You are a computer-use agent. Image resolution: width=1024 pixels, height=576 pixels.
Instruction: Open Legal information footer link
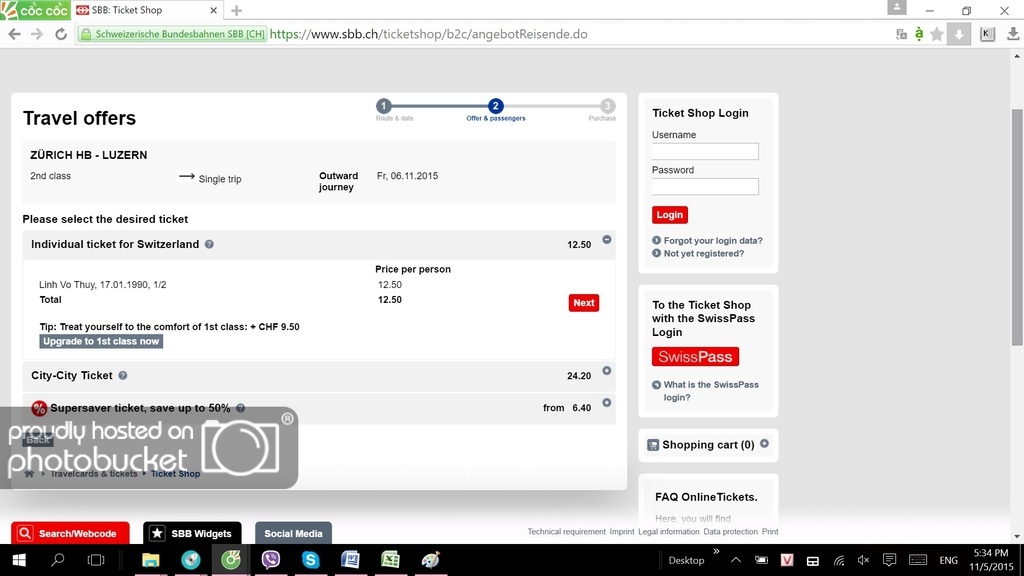click(x=669, y=532)
